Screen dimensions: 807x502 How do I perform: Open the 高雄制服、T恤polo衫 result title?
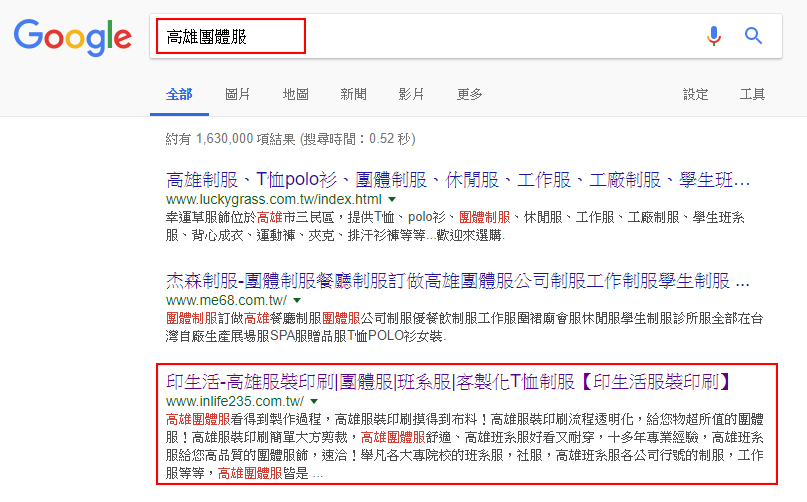tap(457, 180)
